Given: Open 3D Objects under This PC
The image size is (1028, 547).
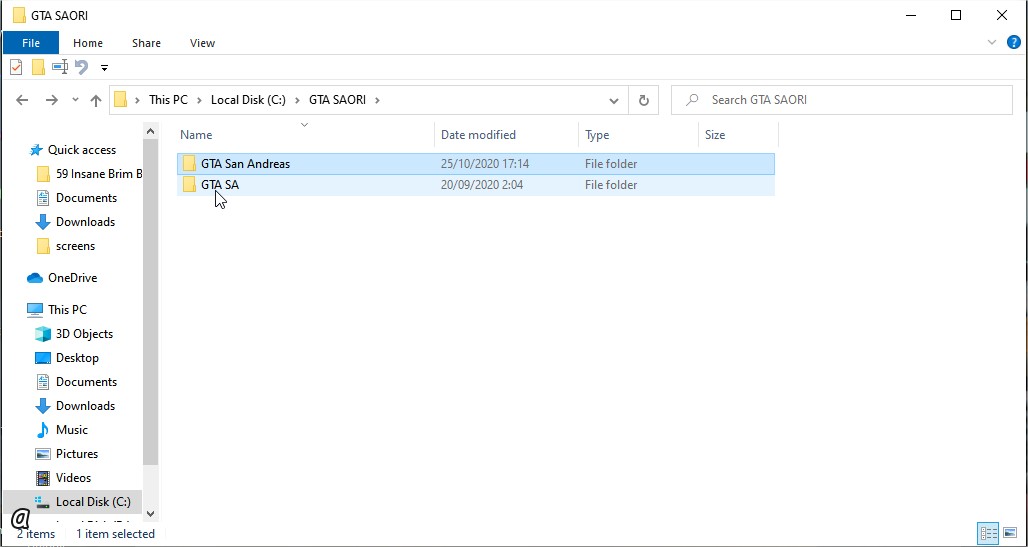Looking at the screenshot, I should pyautogui.click(x=84, y=334).
